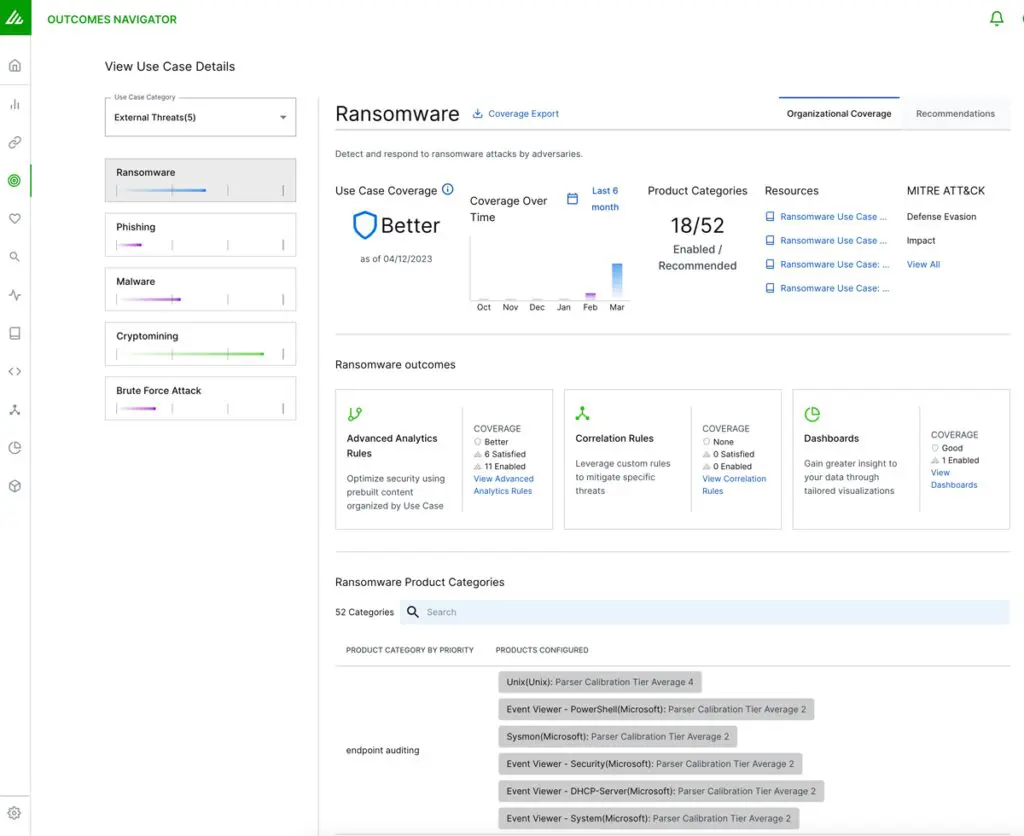Switch to the Recommendations tab
The width and height of the screenshot is (1024, 836).
click(956, 114)
